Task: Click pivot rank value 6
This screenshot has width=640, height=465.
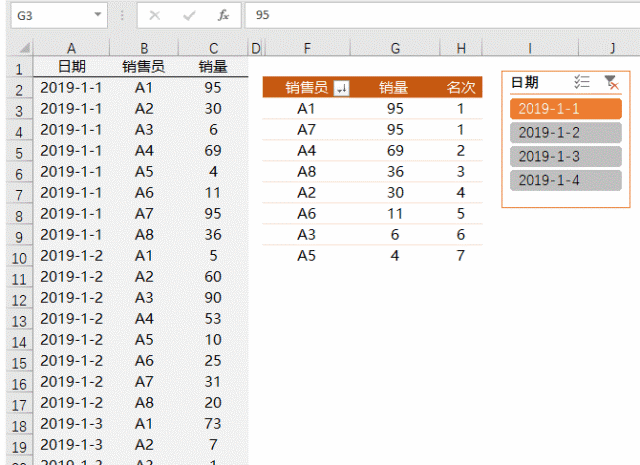Action: 460,235
